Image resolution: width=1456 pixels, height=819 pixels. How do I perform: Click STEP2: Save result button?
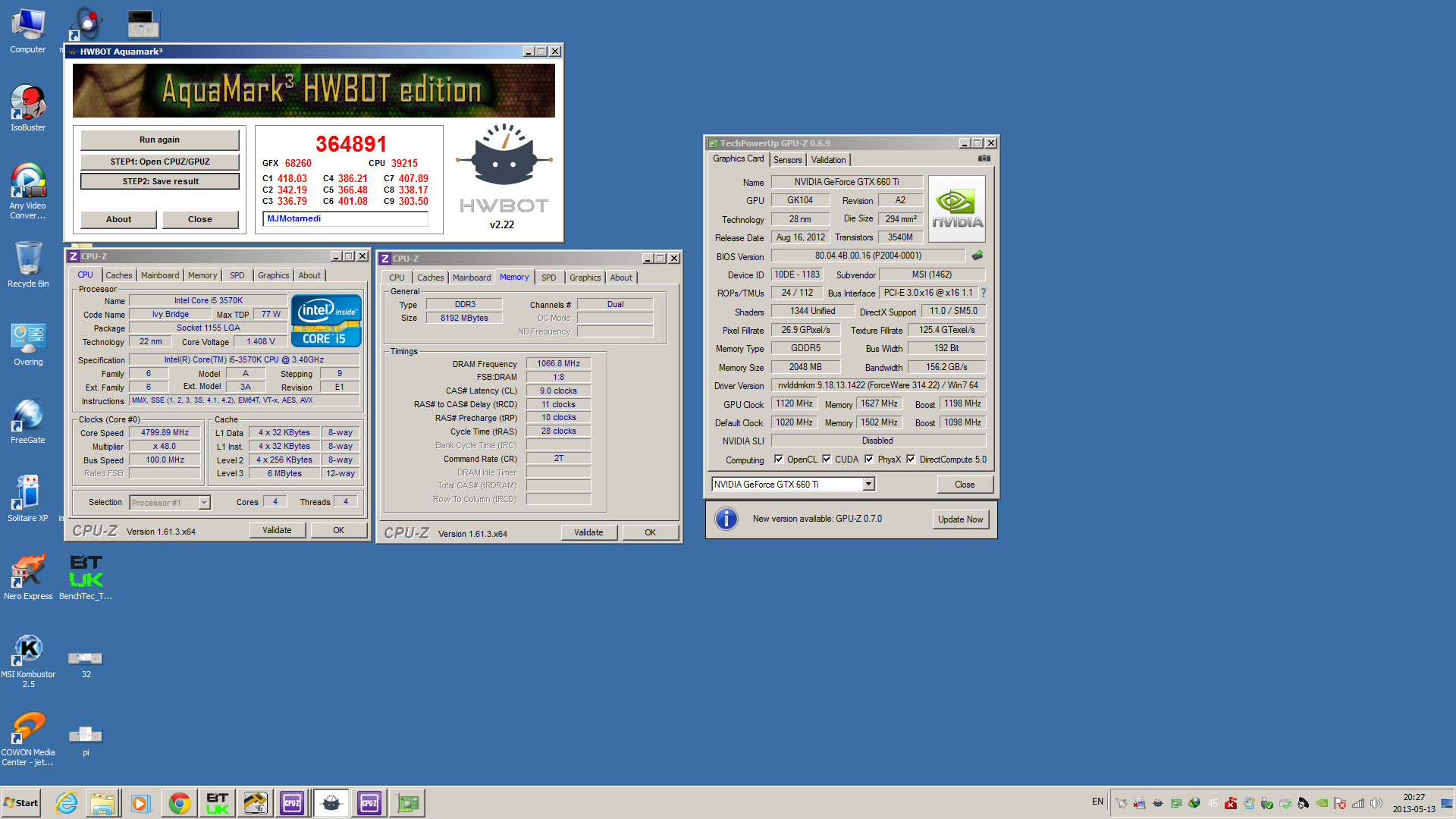[x=160, y=181]
